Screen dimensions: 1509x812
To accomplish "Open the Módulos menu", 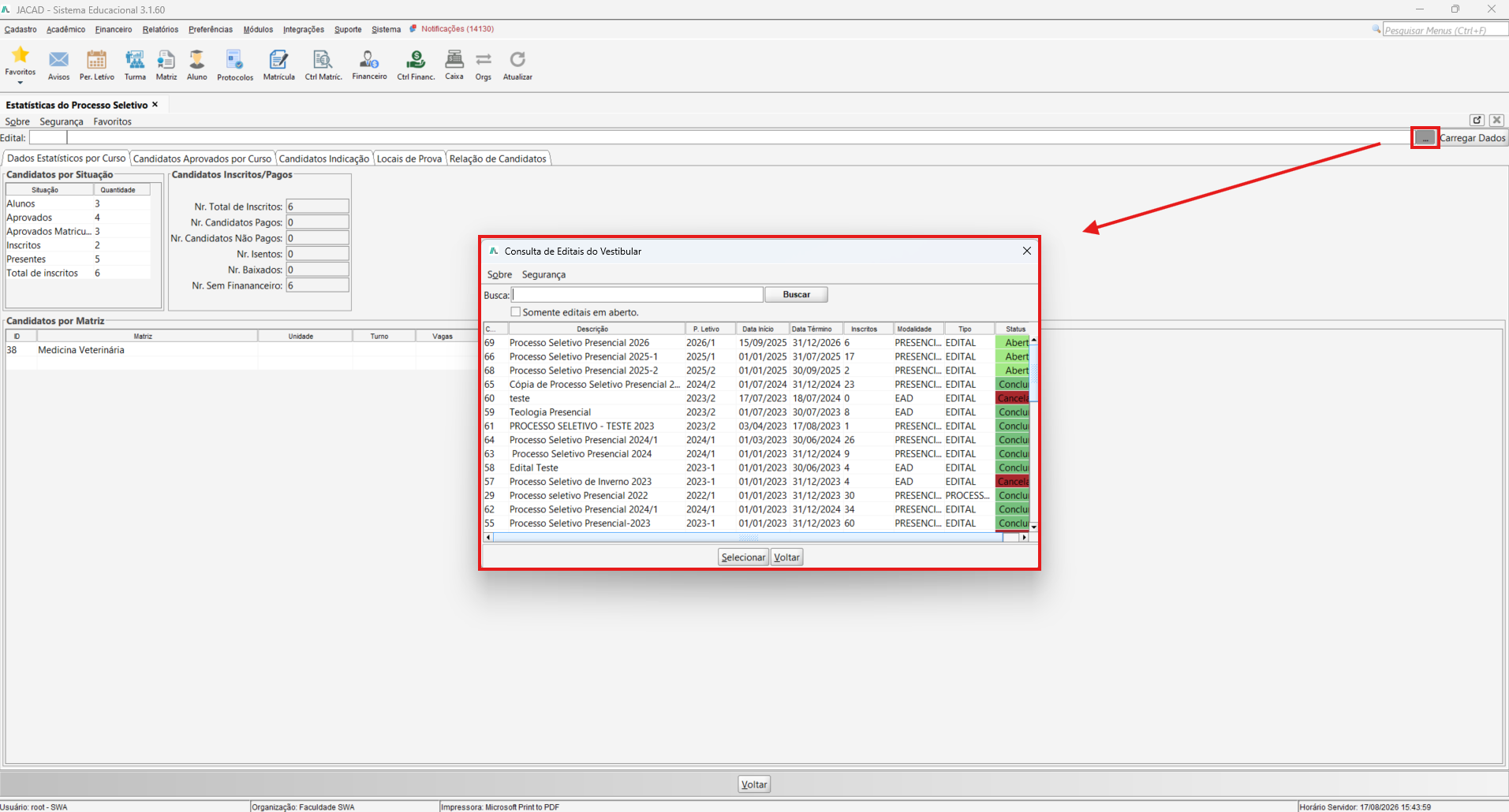I will pyautogui.click(x=258, y=29).
